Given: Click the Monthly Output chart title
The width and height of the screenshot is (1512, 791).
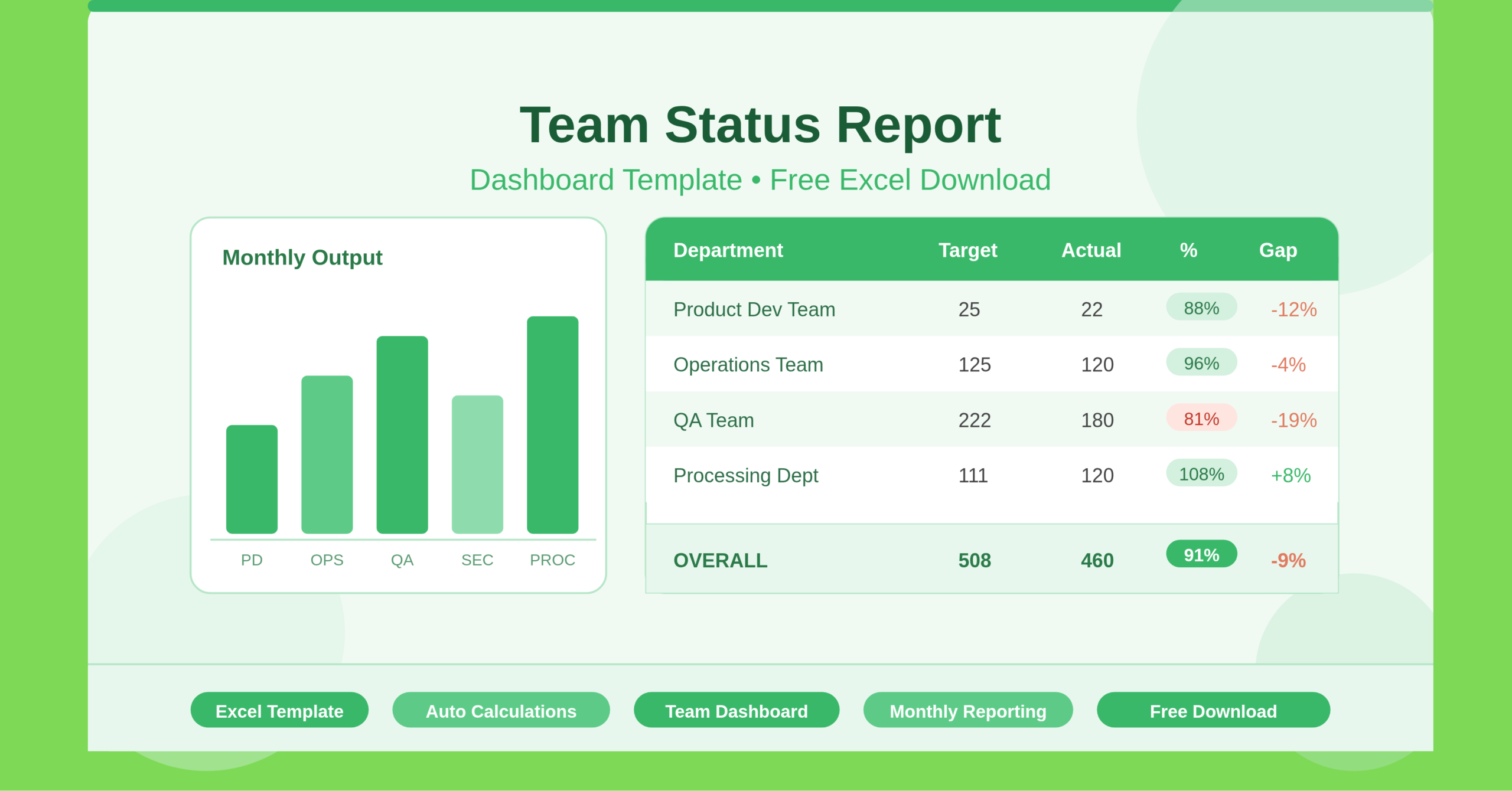Looking at the screenshot, I should tap(302, 257).
